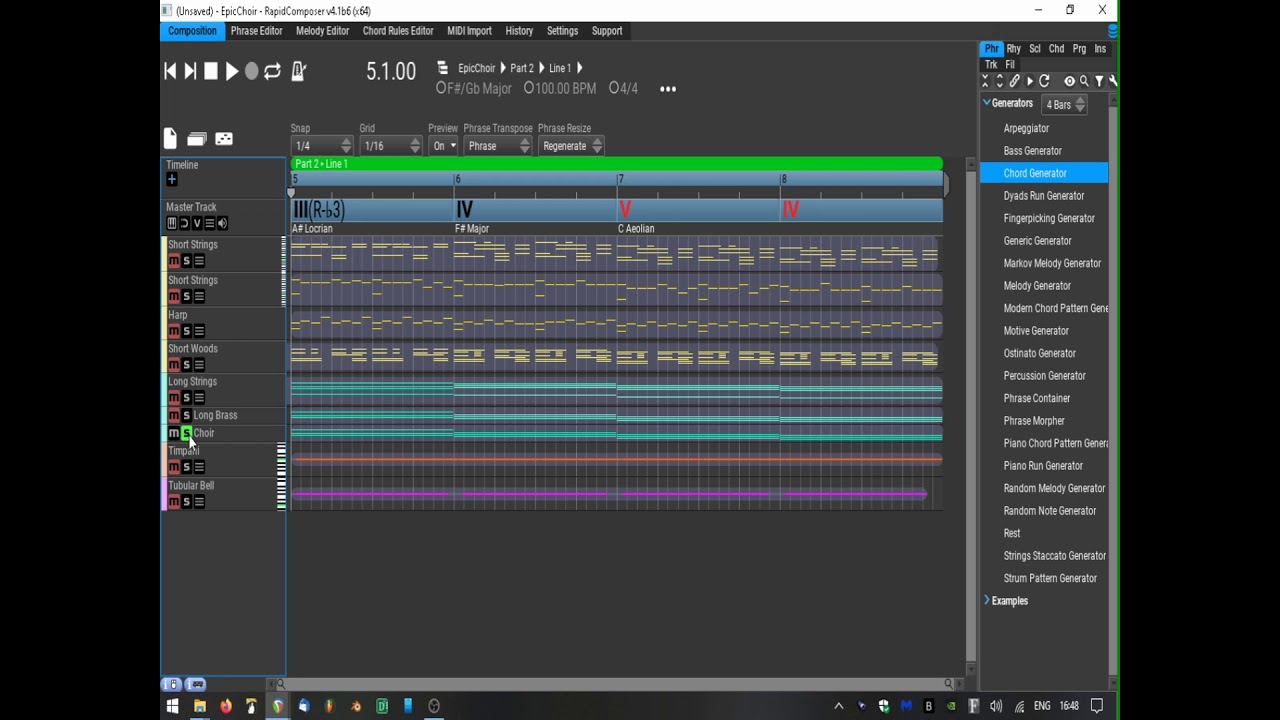Screen dimensions: 1280x720
Task: Solo the Long Brass track
Action: click(186, 415)
